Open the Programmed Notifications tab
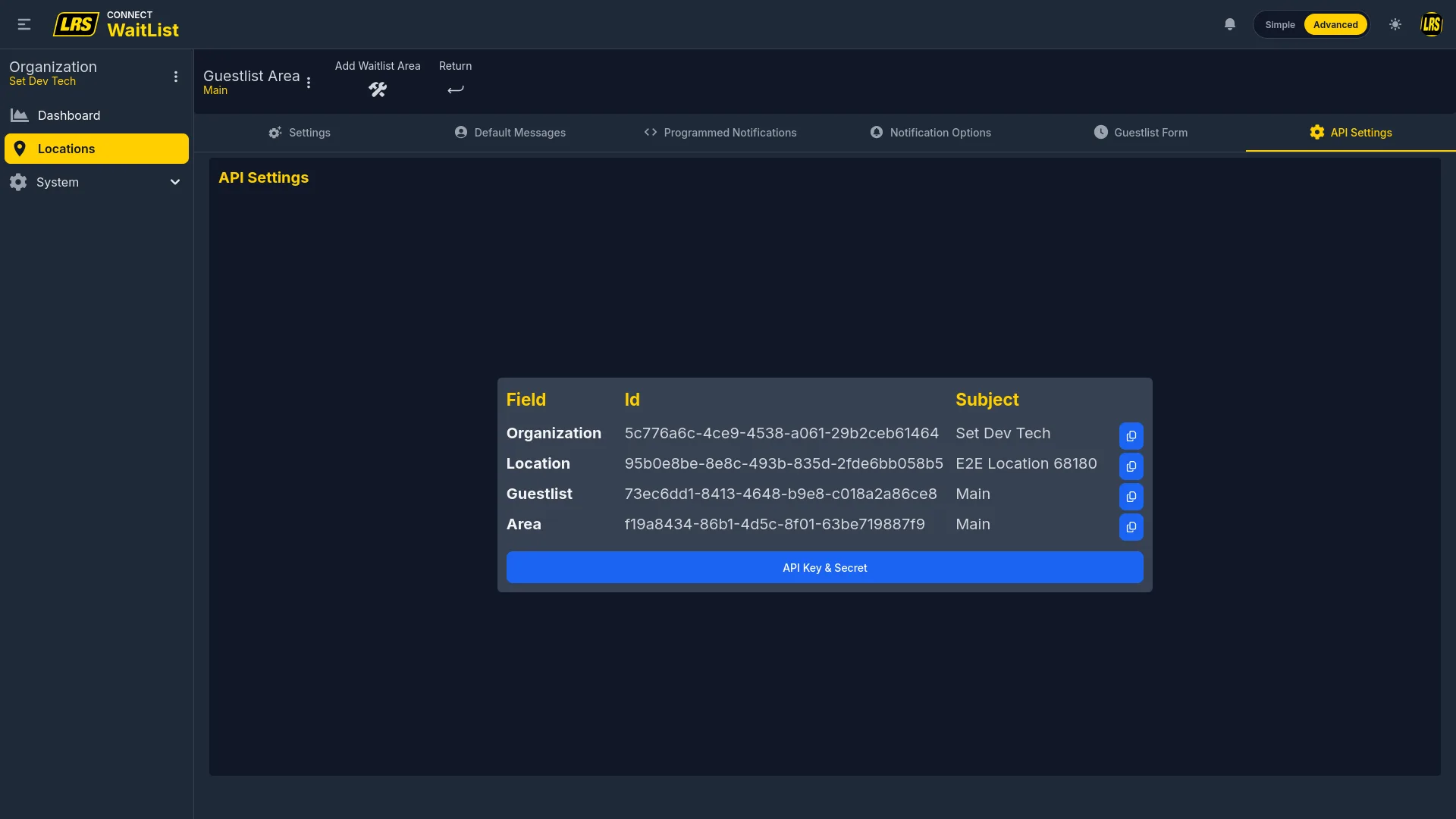Viewport: 1456px width, 819px height. (720, 133)
